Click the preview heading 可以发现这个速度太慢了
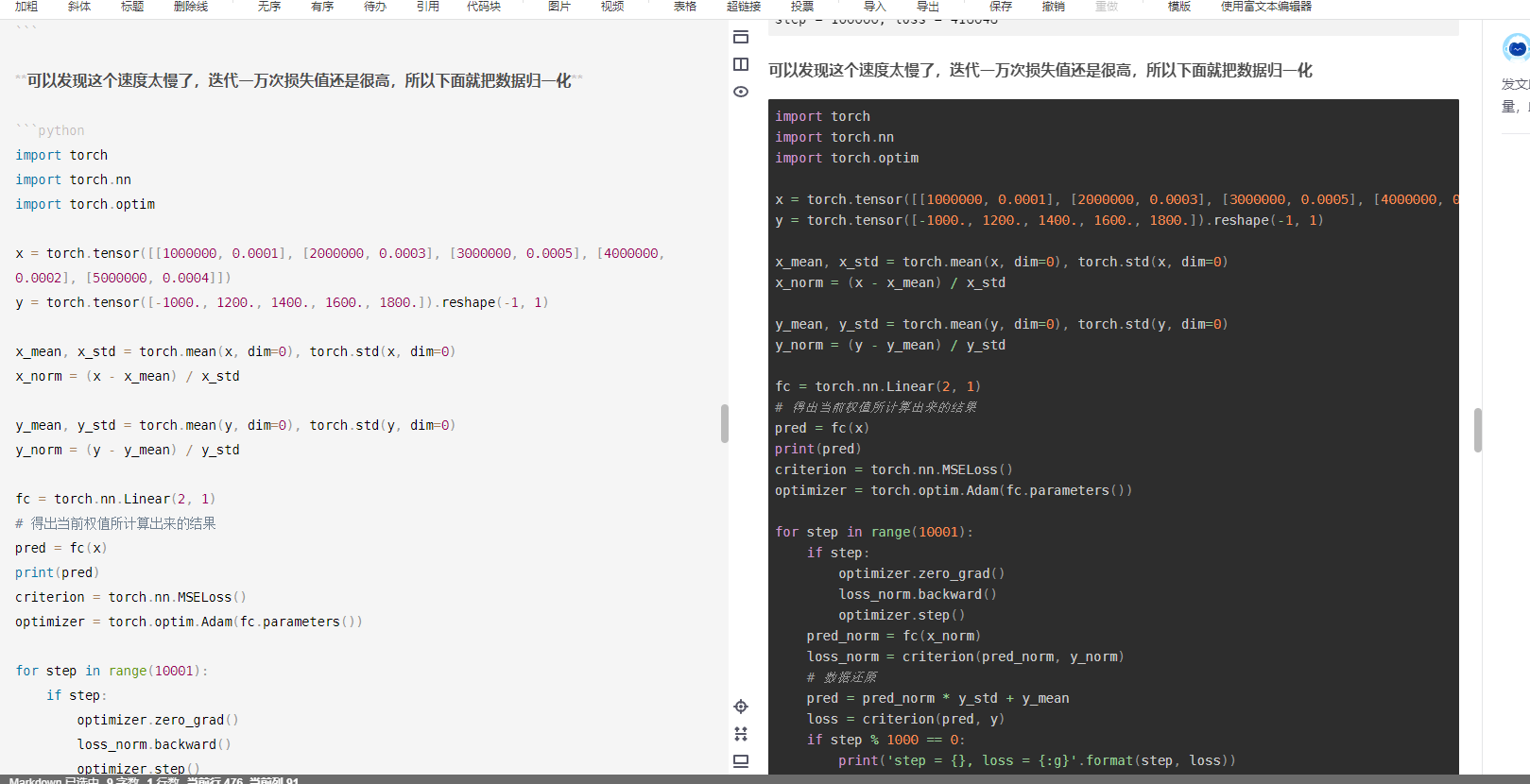This screenshot has width=1530, height=784. (x=1040, y=70)
